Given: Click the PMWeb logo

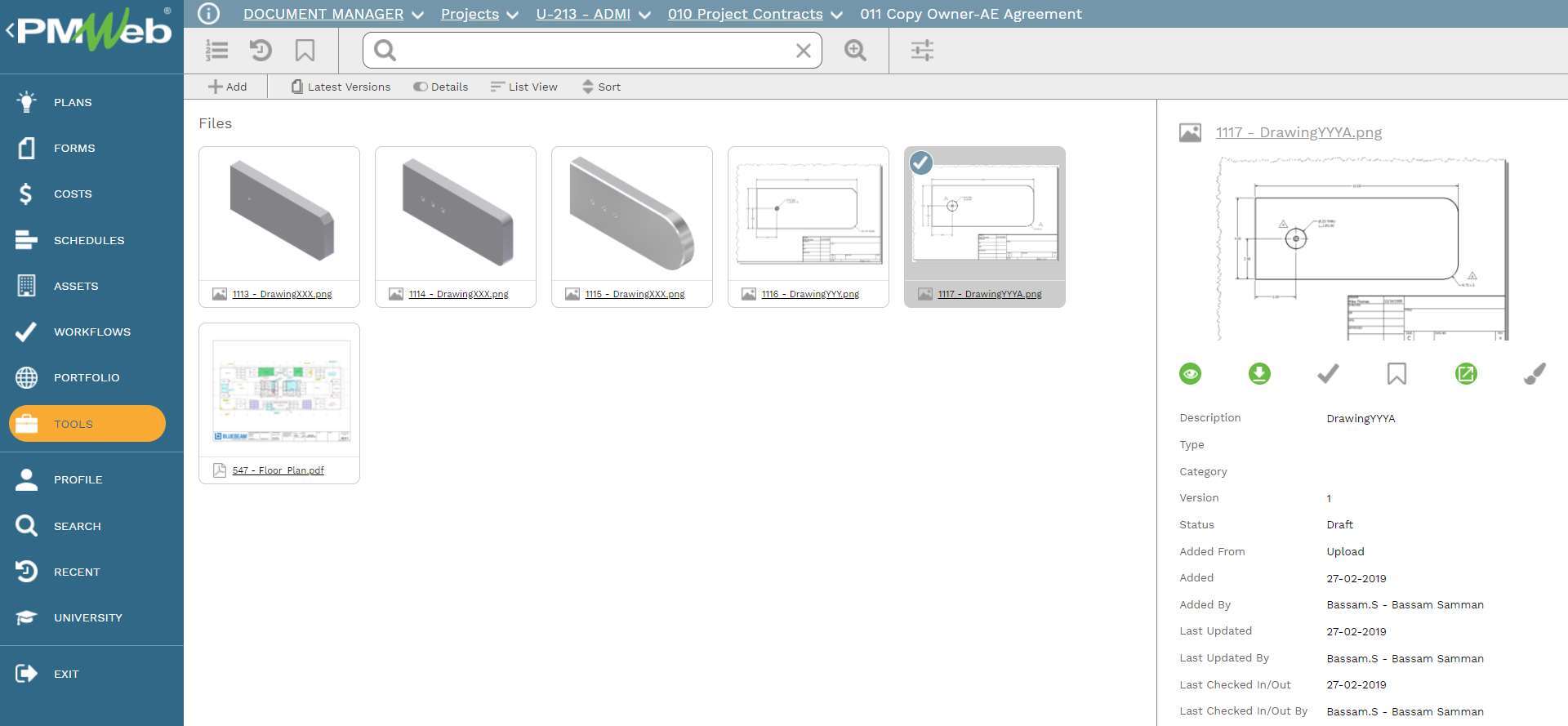Looking at the screenshot, I should (x=95, y=31).
